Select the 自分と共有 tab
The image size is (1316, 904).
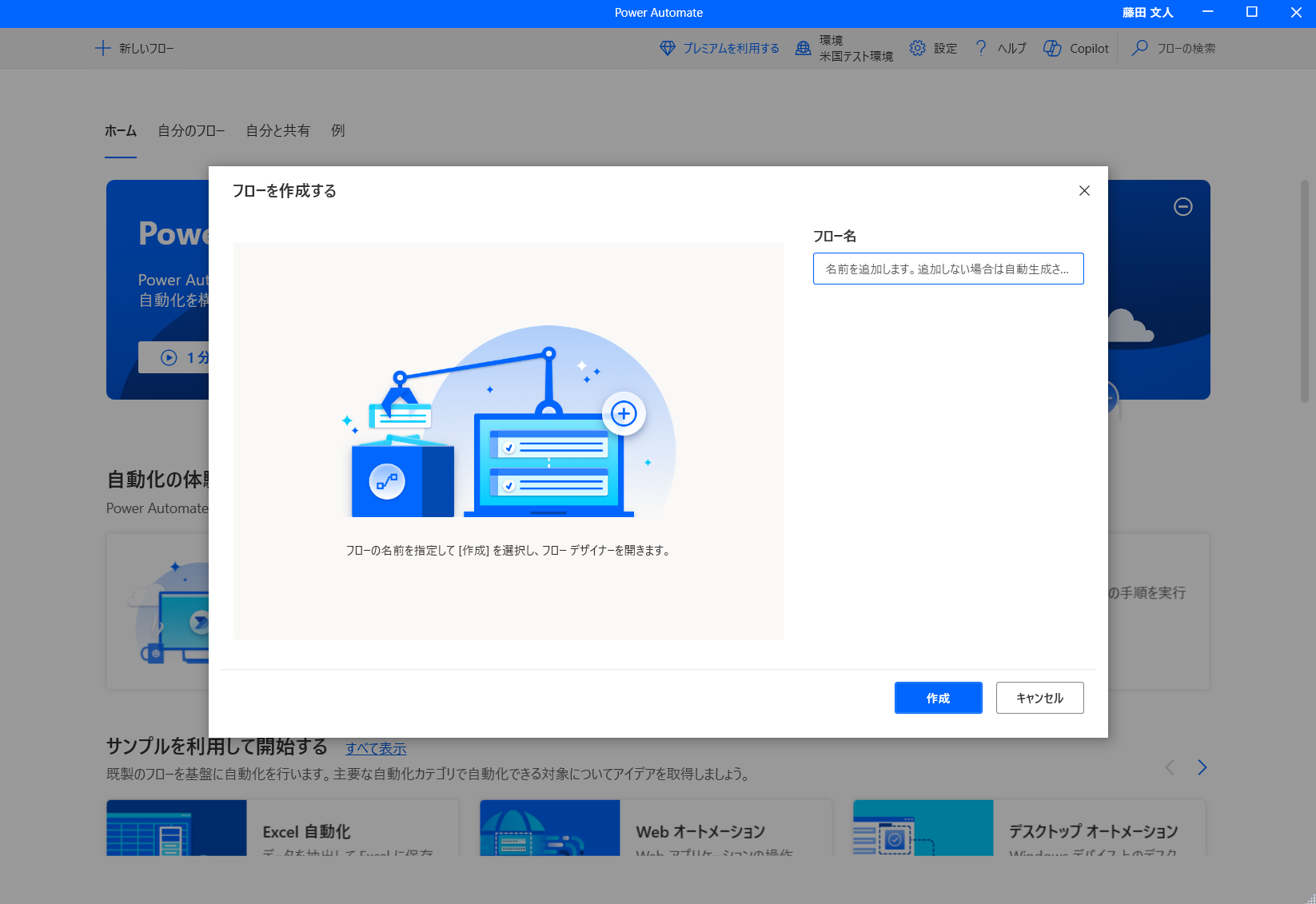(277, 130)
